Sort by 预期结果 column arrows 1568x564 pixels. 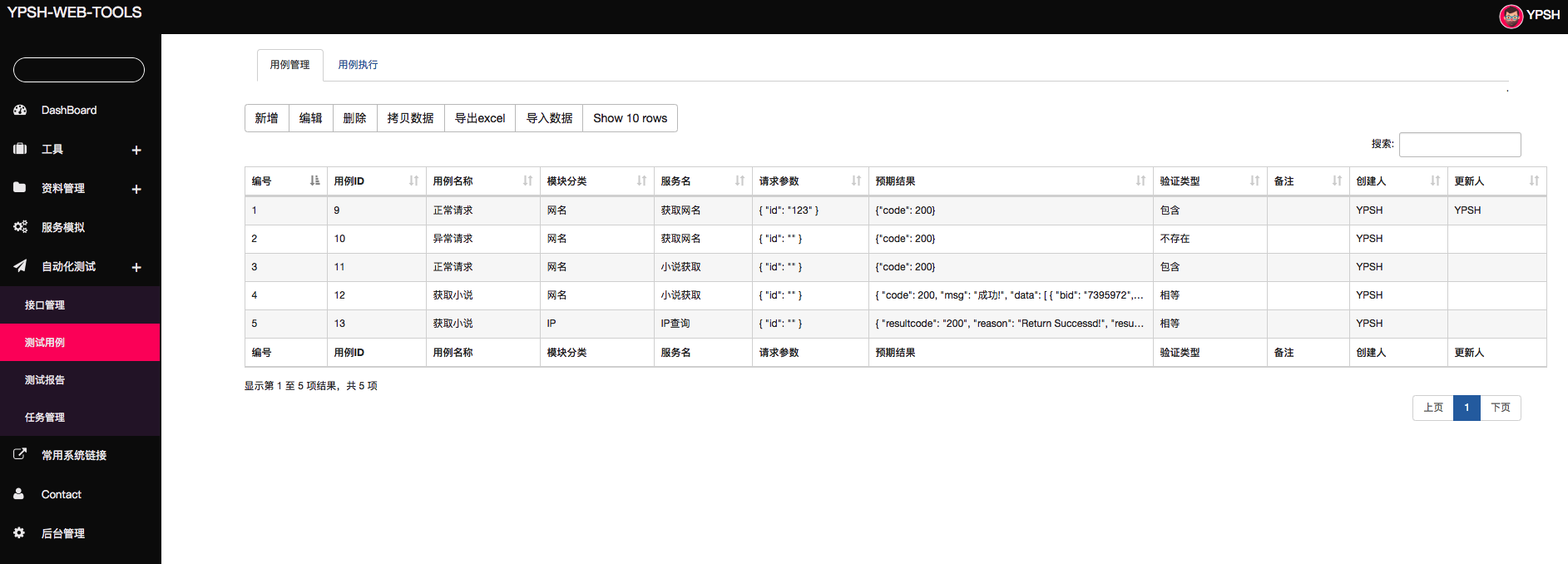1140,181
